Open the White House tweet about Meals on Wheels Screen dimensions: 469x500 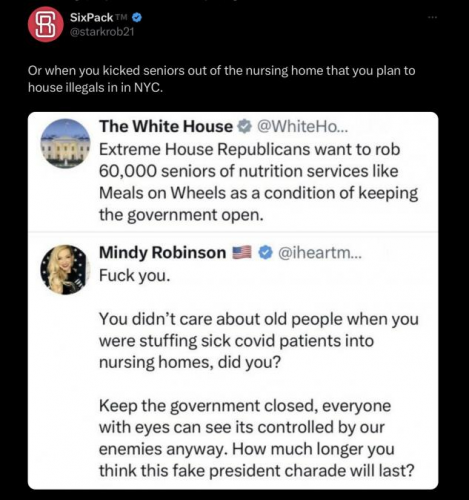click(259, 182)
